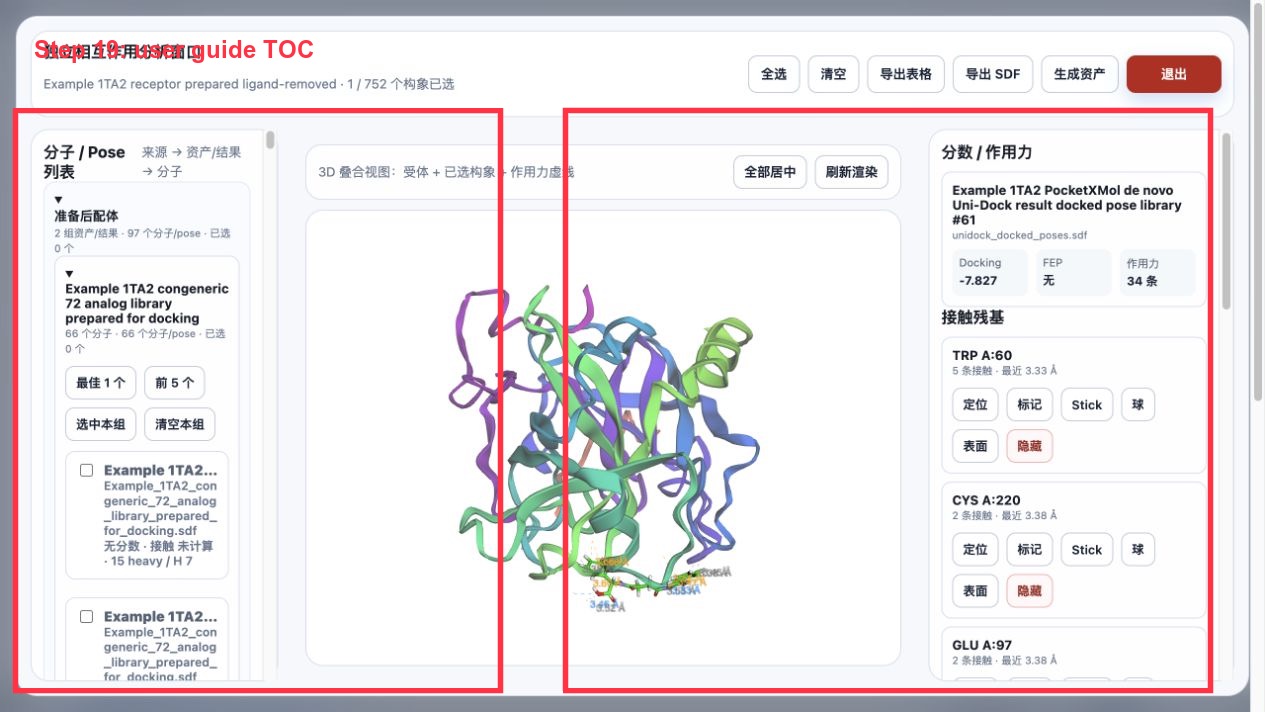
Task: Click the 球 button for TRP A:60
Action: click(1138, 405)
